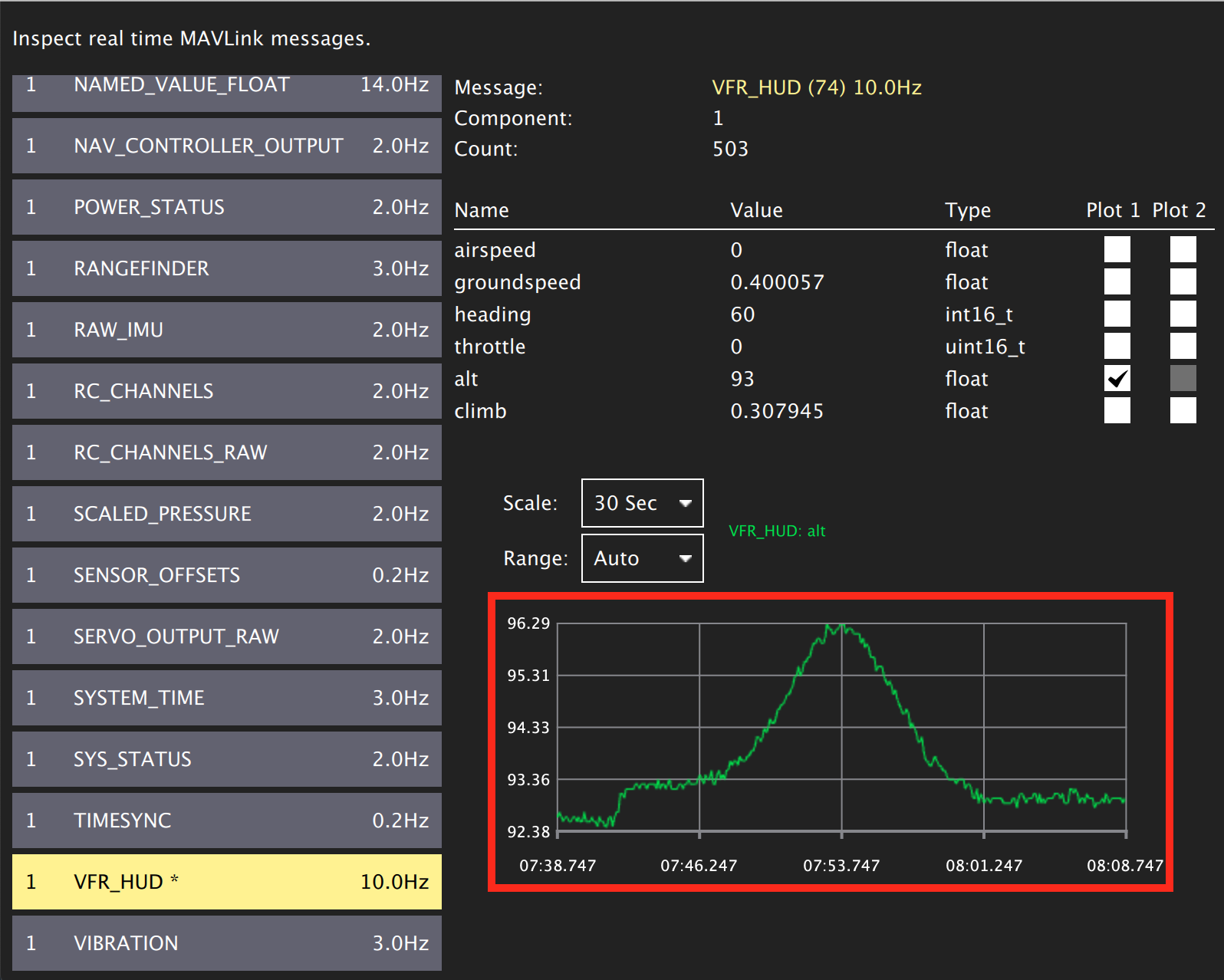Show the TIMESYNC message
This screenshot has width=1224, height=980.
(x=227, y=821)
